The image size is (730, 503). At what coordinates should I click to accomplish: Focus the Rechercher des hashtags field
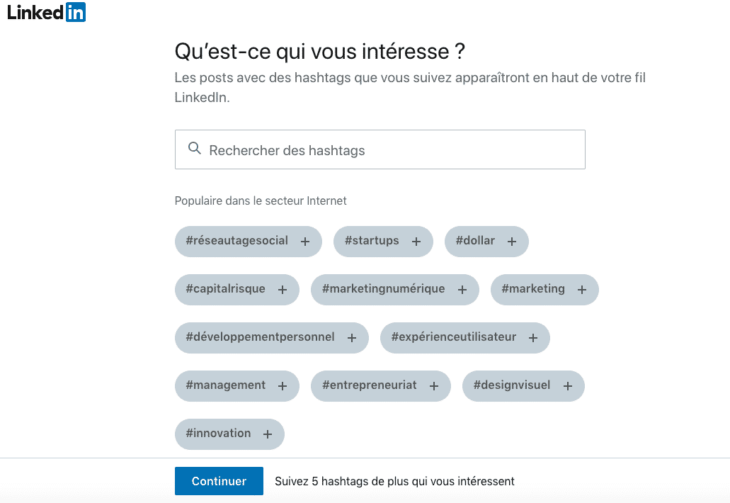[x=390, y=150]
